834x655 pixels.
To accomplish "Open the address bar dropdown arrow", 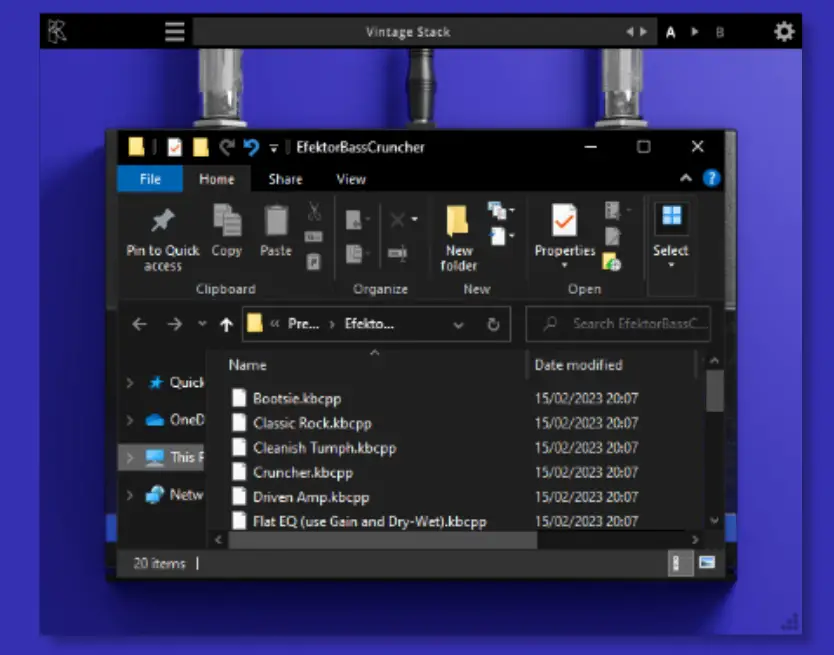I will (x=459, y=324).
